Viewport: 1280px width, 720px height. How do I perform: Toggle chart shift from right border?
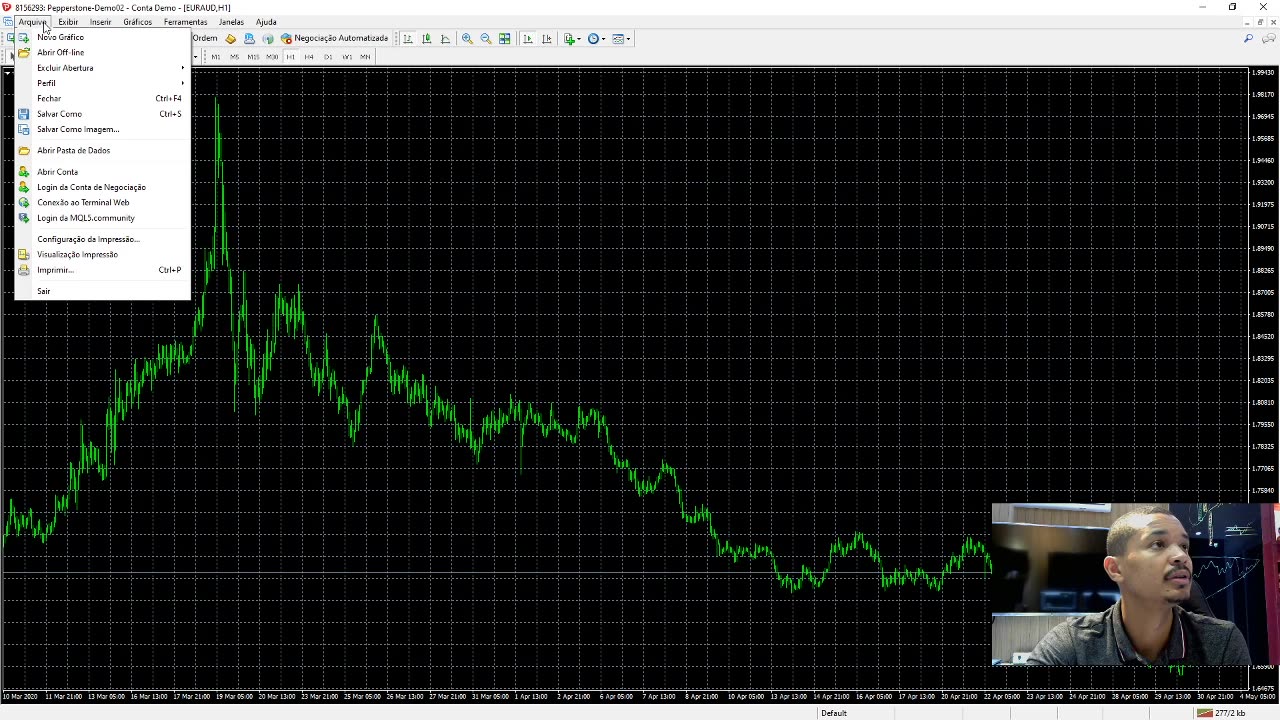point(546,39)
